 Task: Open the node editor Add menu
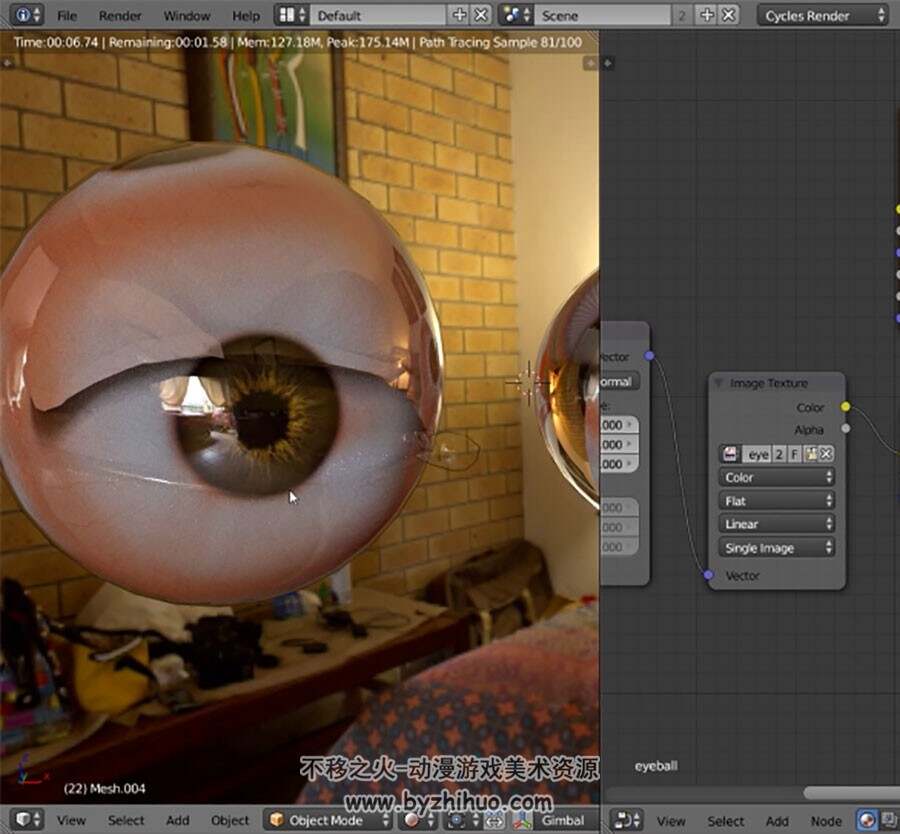(777, 821)
